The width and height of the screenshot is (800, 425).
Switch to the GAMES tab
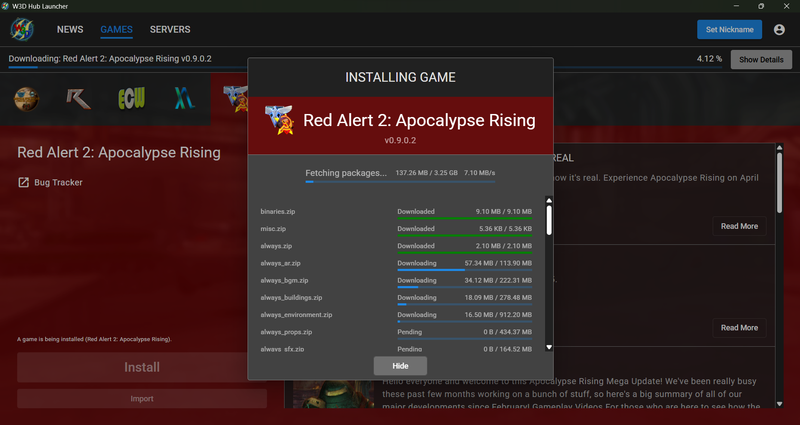click(x=116, y=30)
